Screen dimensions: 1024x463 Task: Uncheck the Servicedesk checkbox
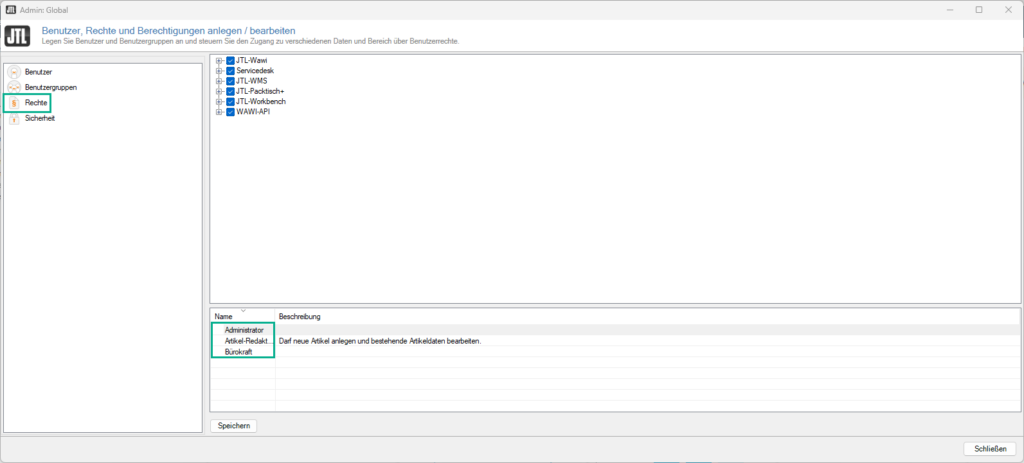[x=231, y=71]
